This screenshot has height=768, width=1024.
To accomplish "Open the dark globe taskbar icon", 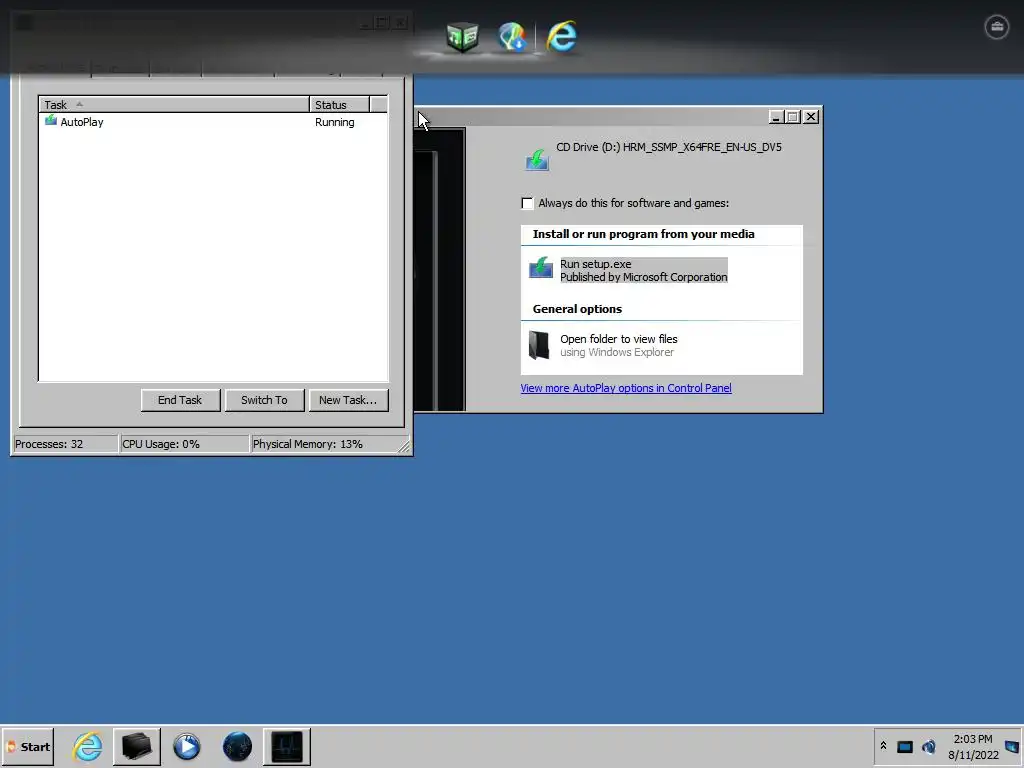I will point(237,746).
